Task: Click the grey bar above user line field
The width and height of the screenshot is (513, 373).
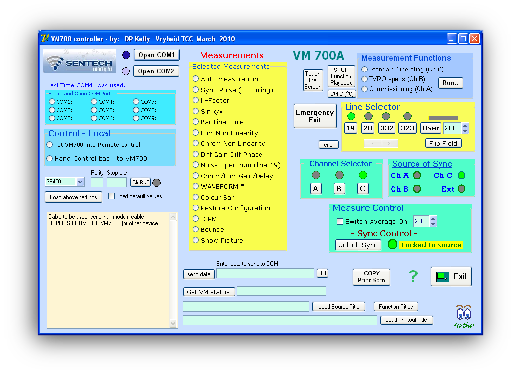Action: (443, 118)
